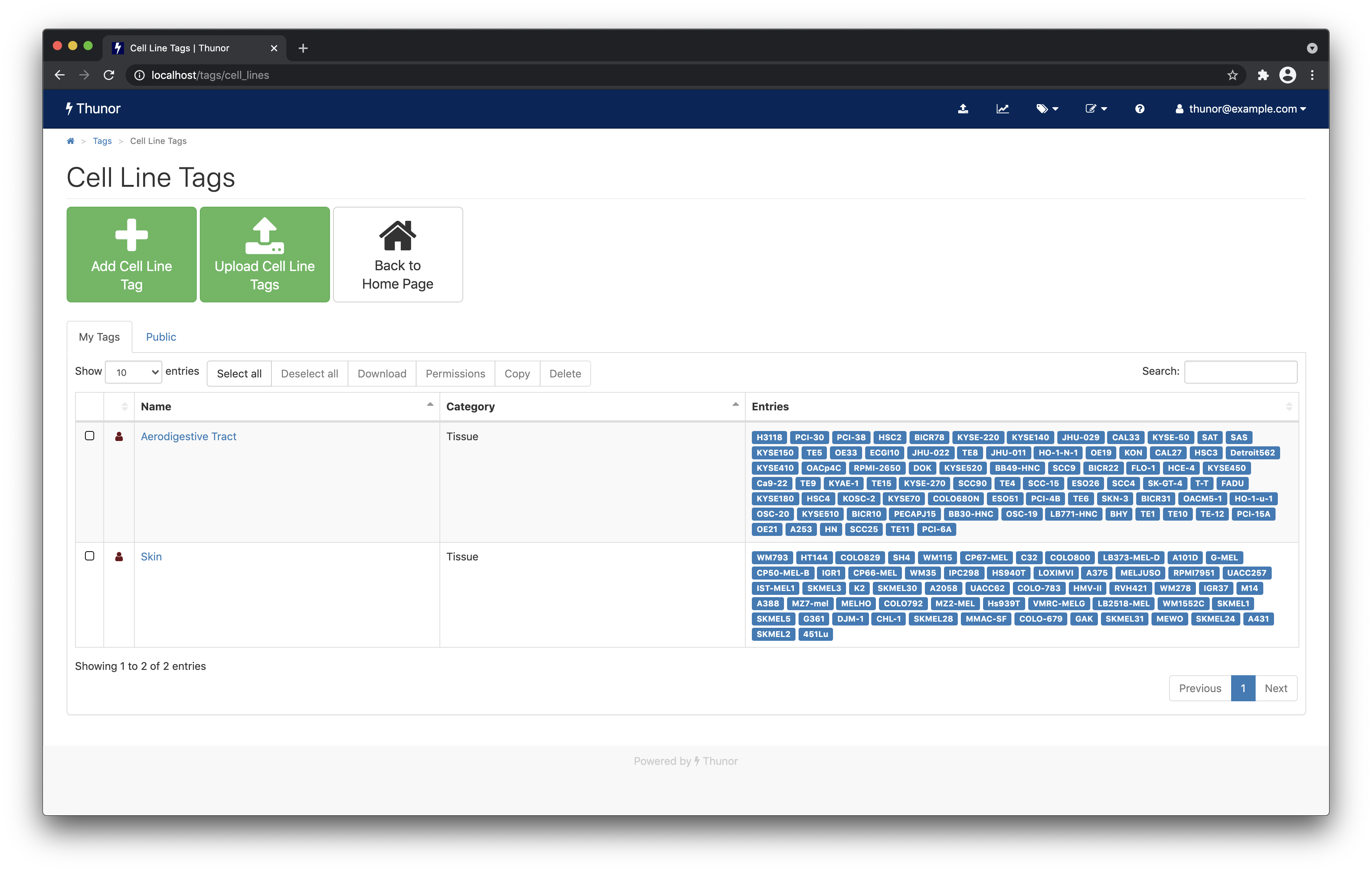The image size is (1372, 872).
Task: Select the My Tags tab
Action: tap(99, 337)
